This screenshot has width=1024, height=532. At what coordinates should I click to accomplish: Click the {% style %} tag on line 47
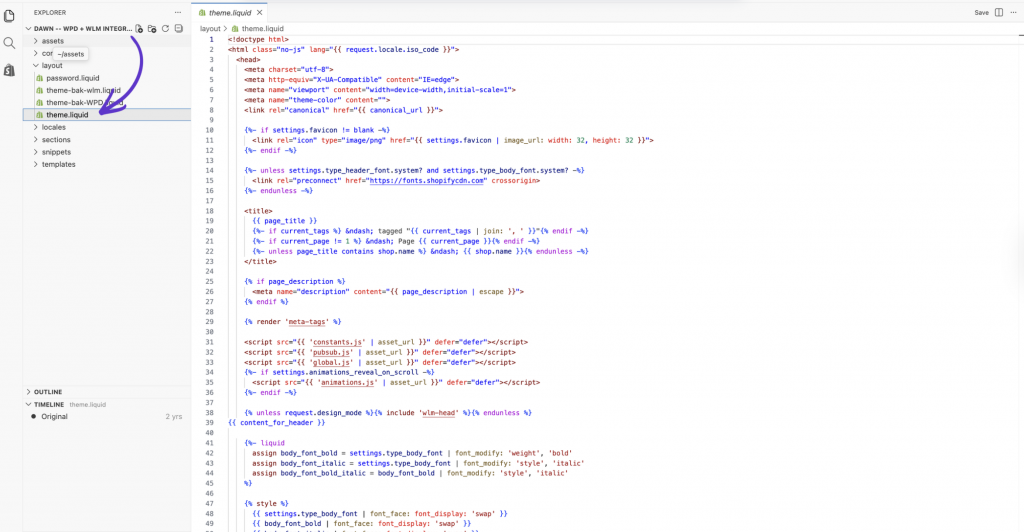pyautogui.click(x=266, y=504)
